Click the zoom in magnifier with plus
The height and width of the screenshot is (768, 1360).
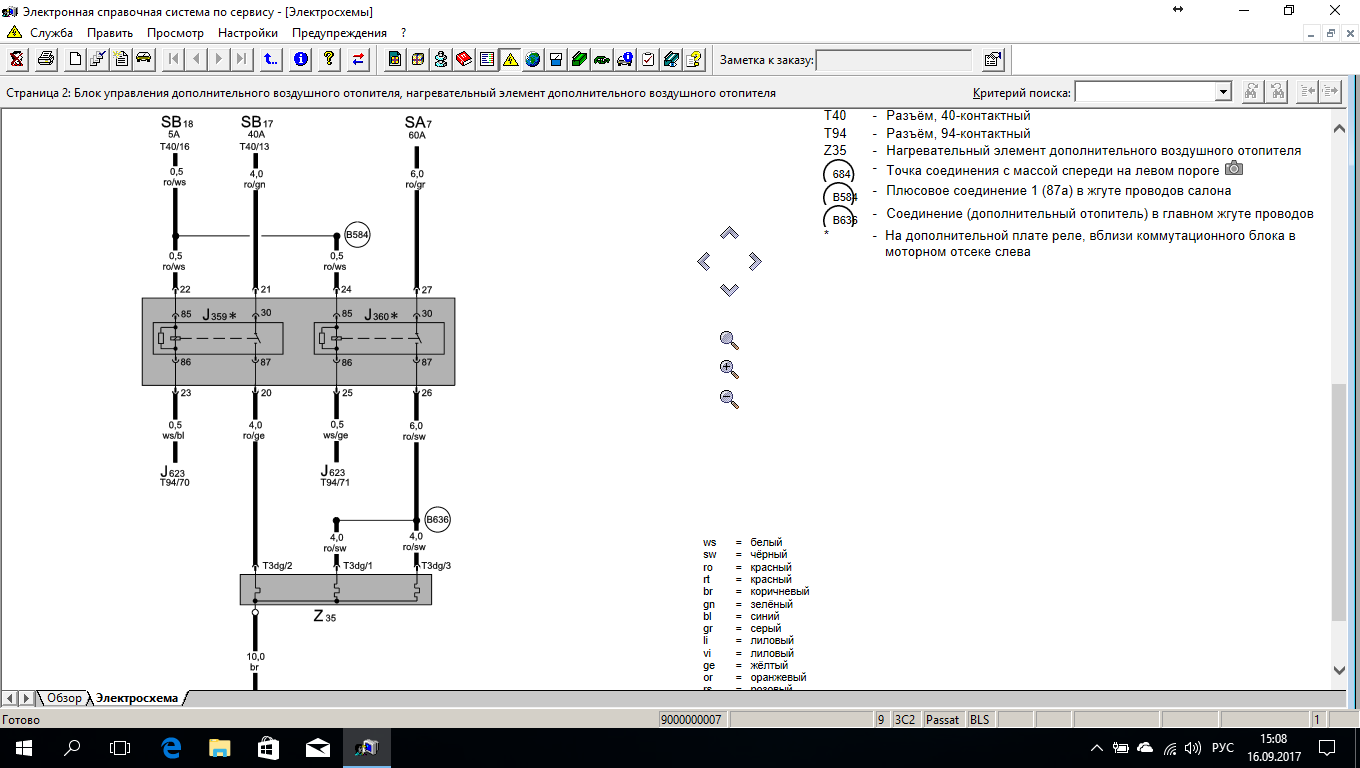[729, 369]
